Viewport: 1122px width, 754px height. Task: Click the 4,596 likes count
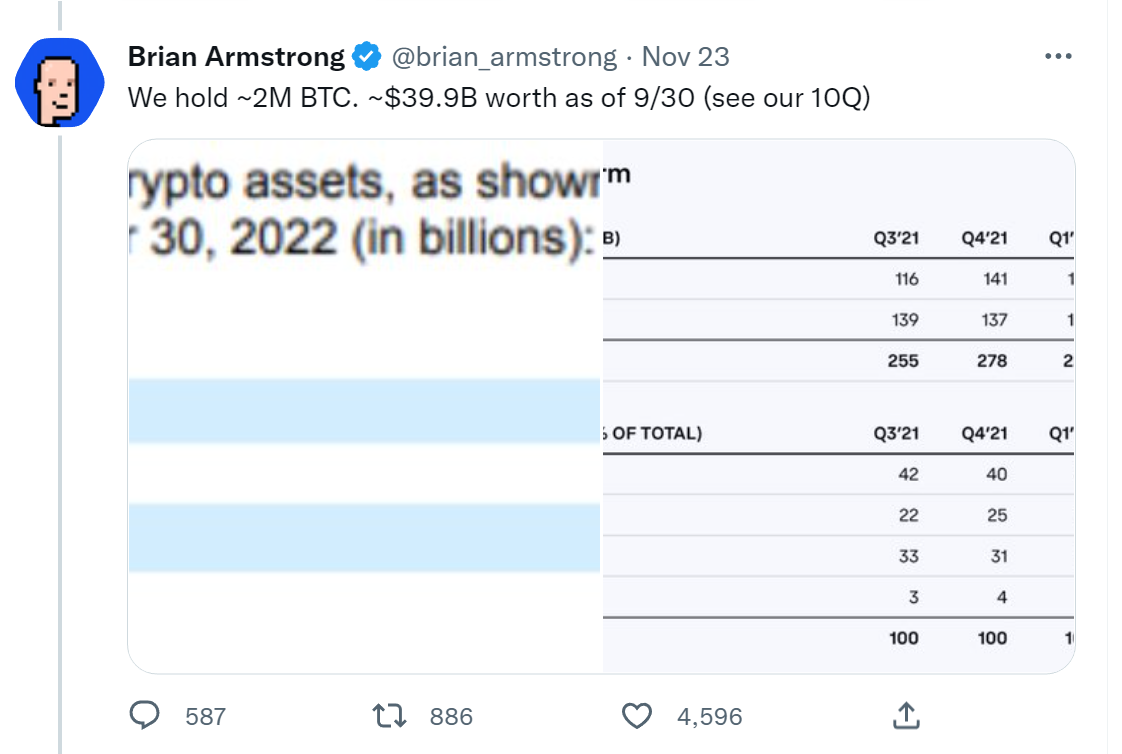(x=710, y=716)
